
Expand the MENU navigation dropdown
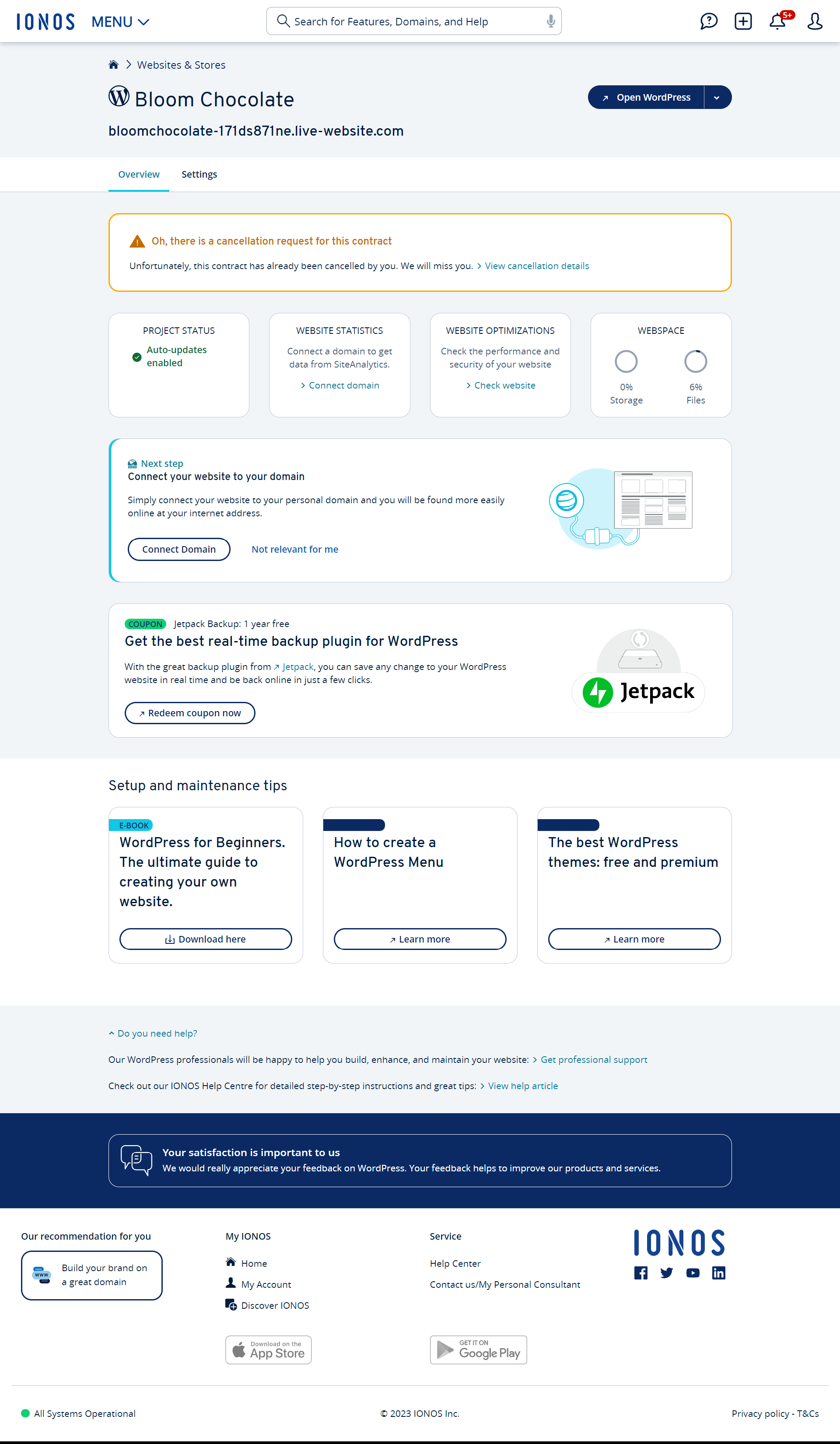tap(120, 21)
